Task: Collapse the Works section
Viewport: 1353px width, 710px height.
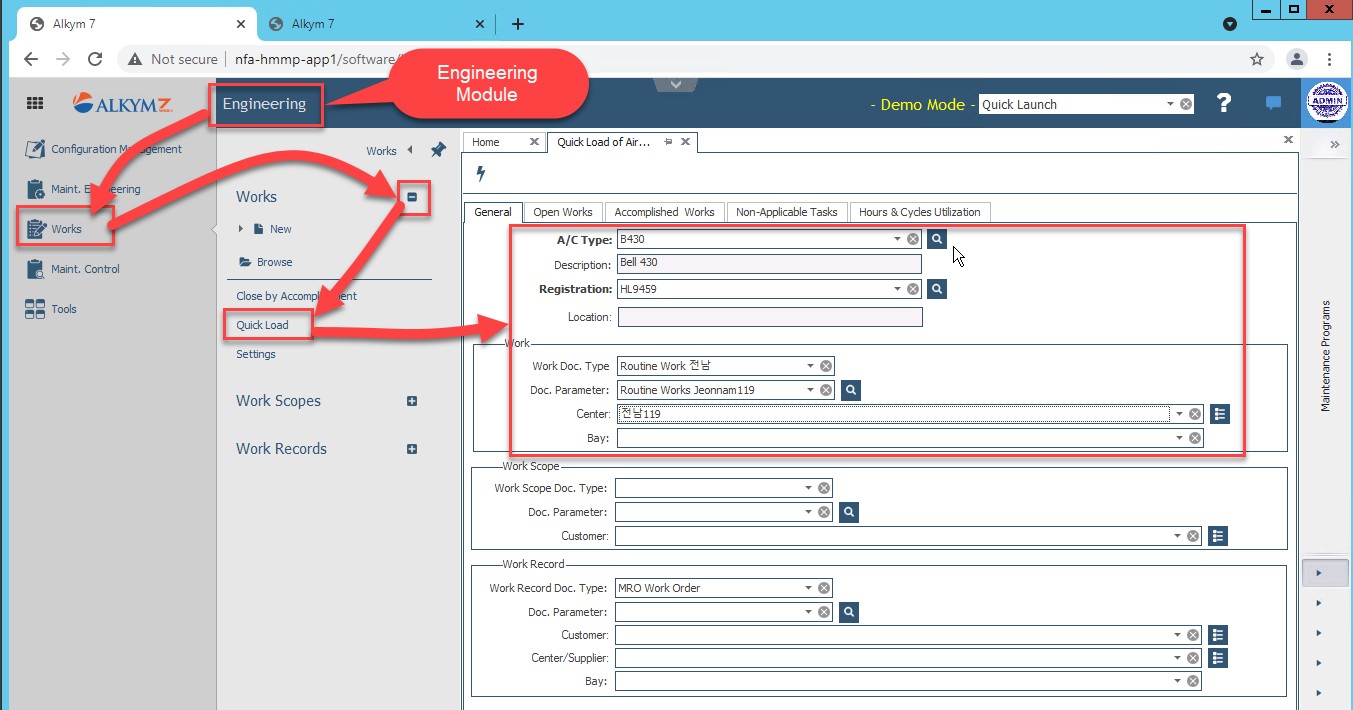Action: point(412,197)
